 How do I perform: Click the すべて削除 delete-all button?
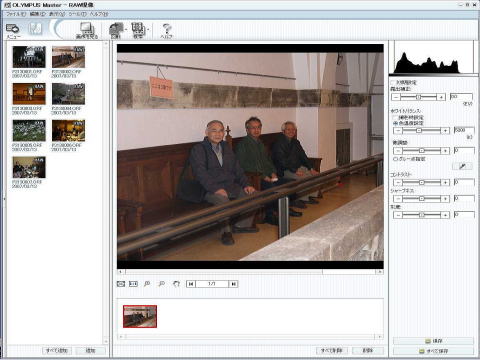(331, 350)
